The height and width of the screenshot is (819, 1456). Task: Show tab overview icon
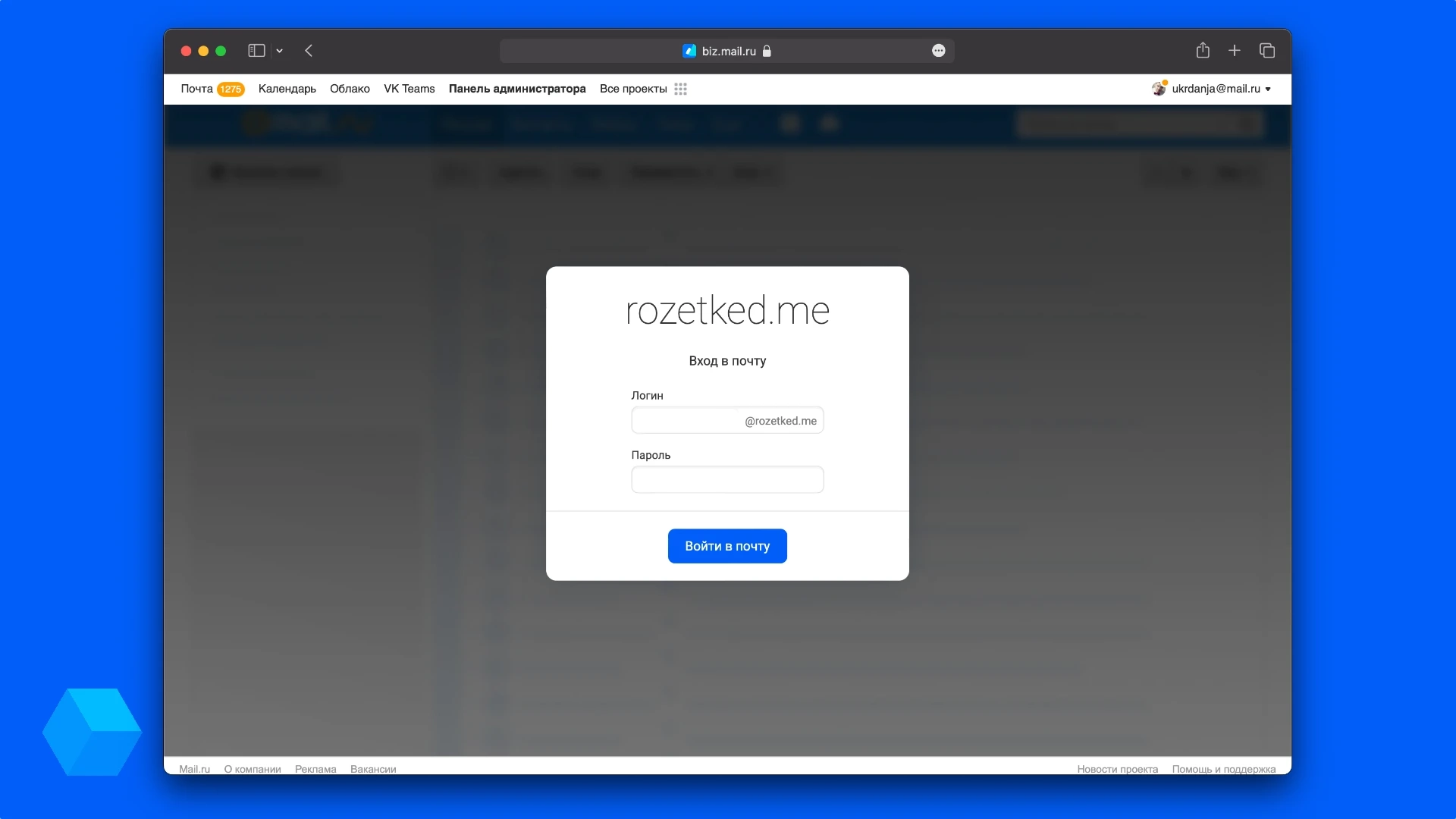pos(1267,51)
